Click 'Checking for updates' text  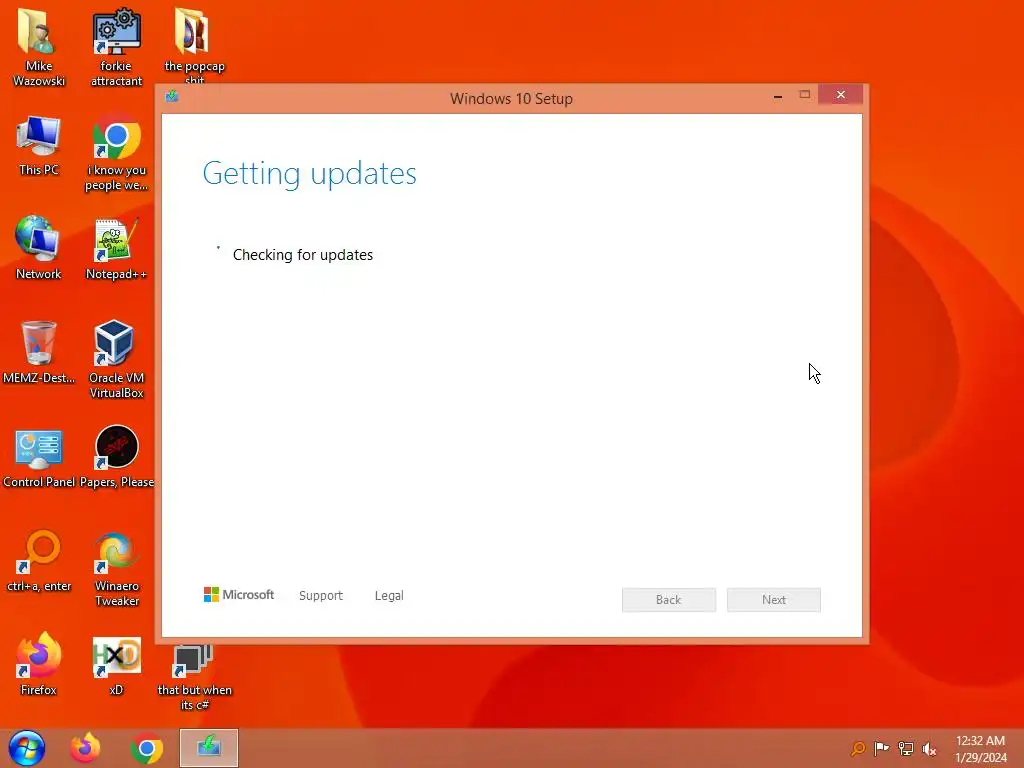point(303,255)
